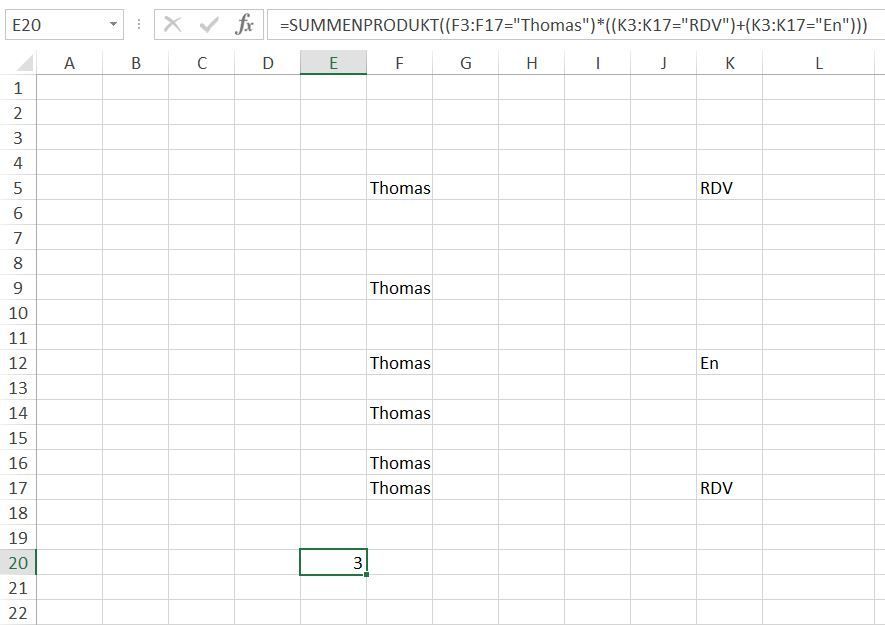Select row 22 header

coord(18,613)
